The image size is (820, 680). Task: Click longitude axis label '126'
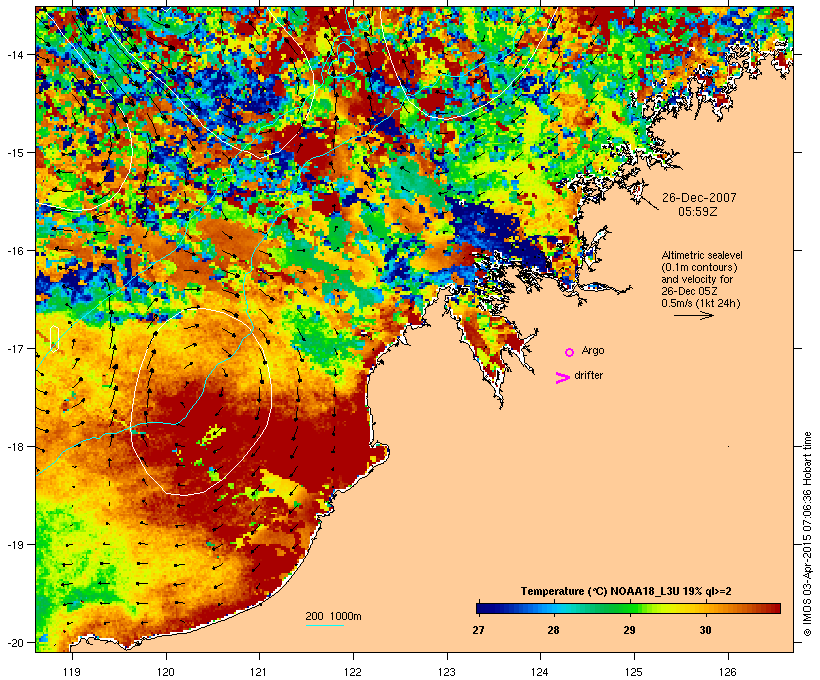[728, 672]
